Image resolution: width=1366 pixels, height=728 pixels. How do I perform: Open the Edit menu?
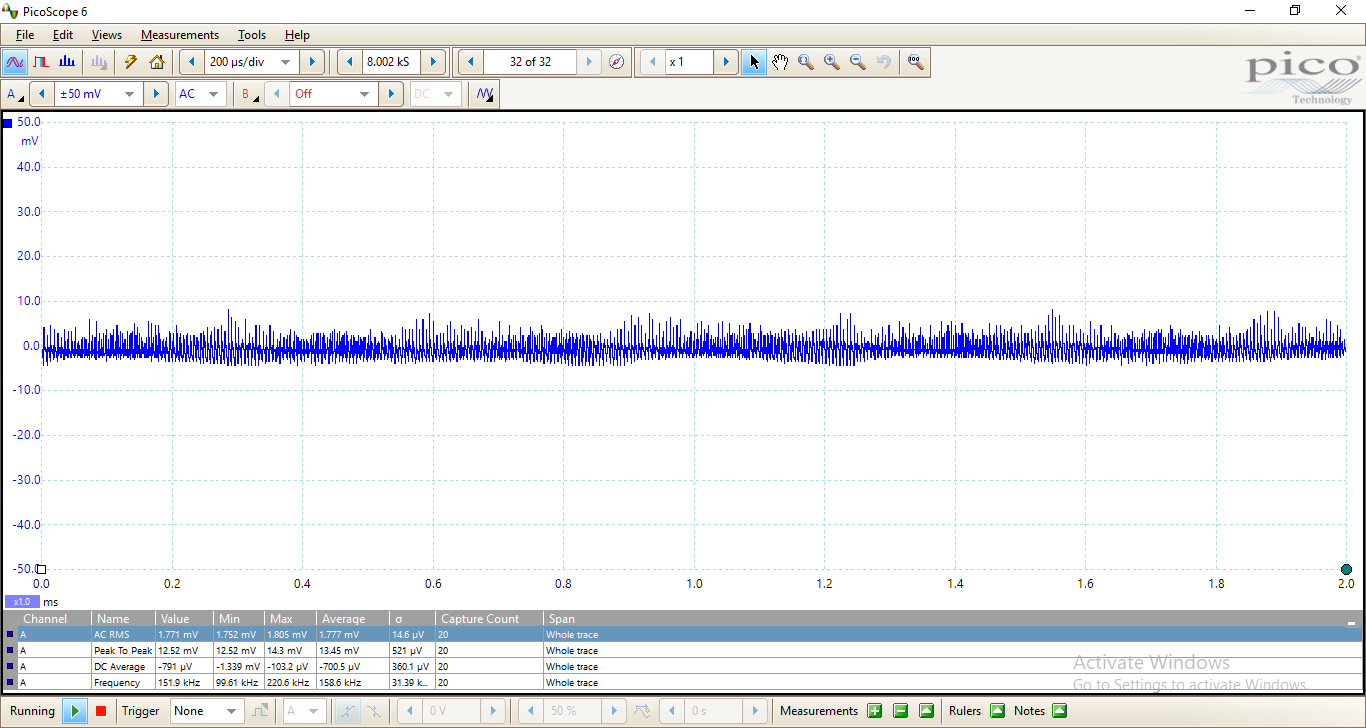(x=63, y=35)
